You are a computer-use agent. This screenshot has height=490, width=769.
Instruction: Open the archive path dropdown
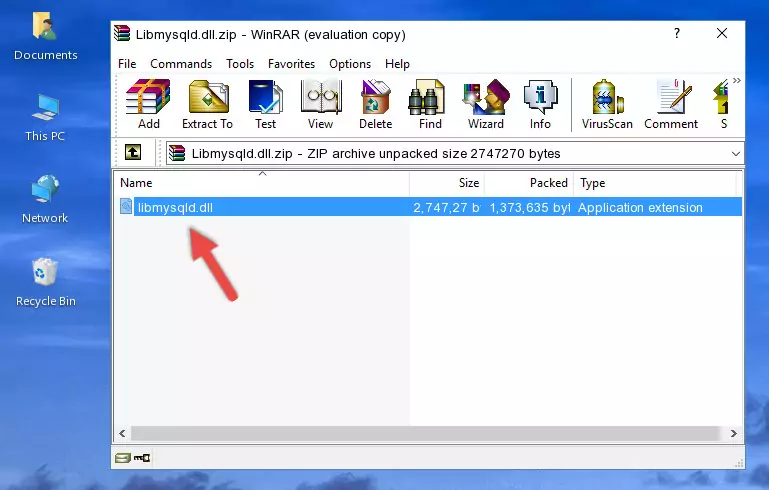pyautogui.click(x=735, y=154)
